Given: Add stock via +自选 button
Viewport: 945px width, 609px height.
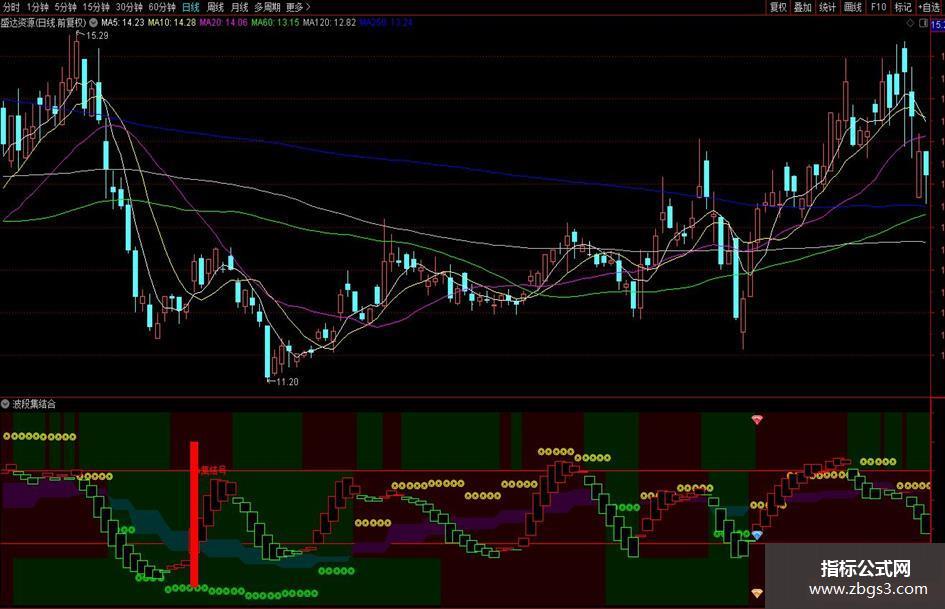Looking at the screenshot, I should tap(929, 7).
